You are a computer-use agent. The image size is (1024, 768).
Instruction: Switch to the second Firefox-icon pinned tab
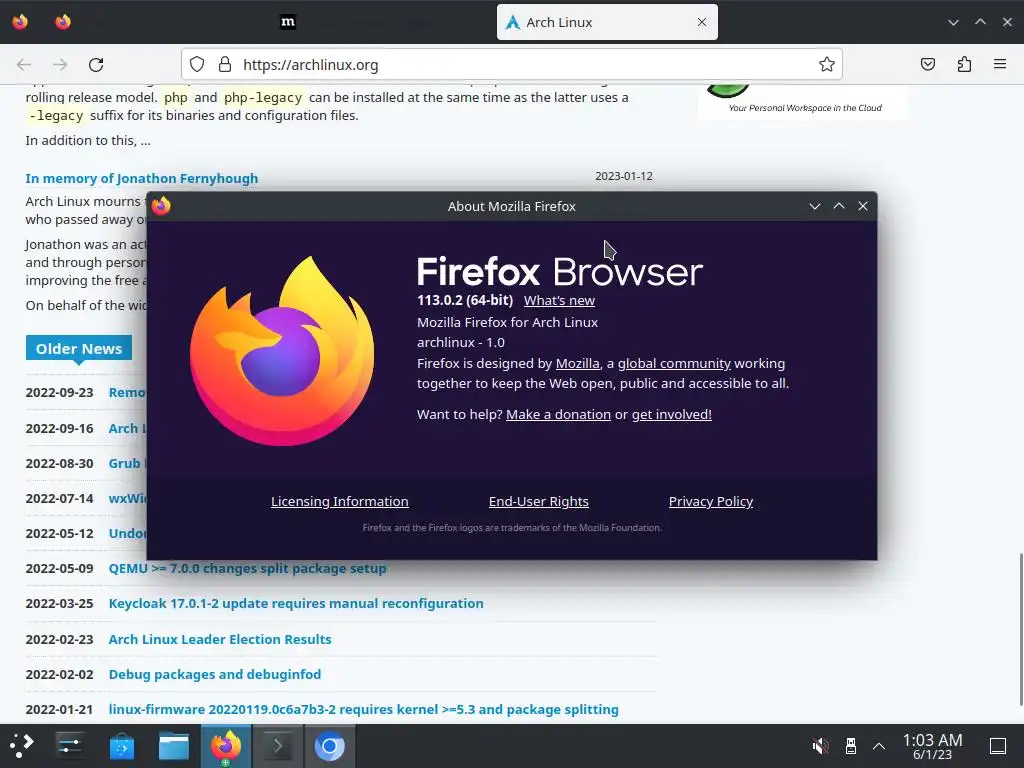point(63,22)
